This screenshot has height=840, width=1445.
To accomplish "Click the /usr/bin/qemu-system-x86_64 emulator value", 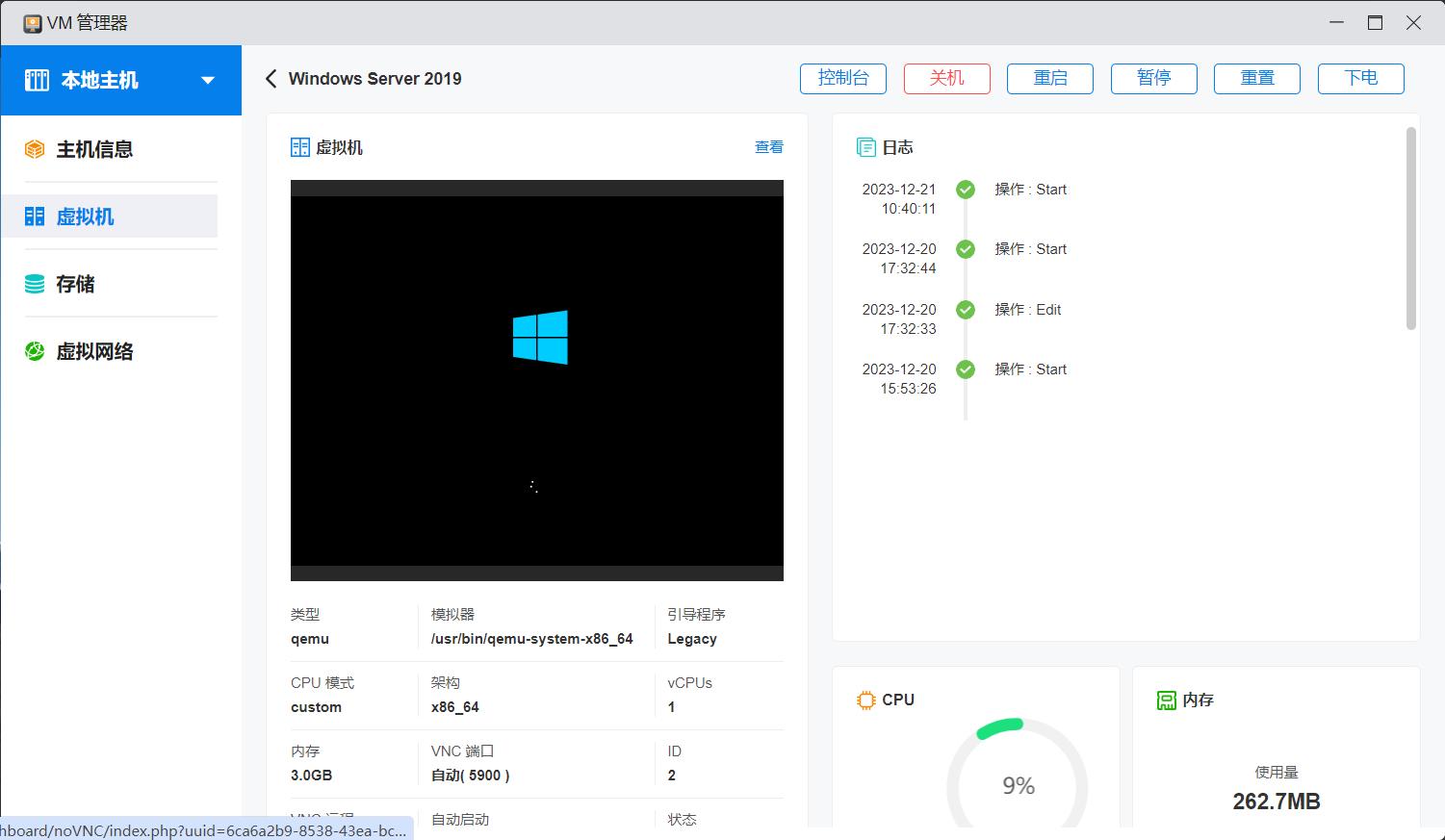I will 532,639.
